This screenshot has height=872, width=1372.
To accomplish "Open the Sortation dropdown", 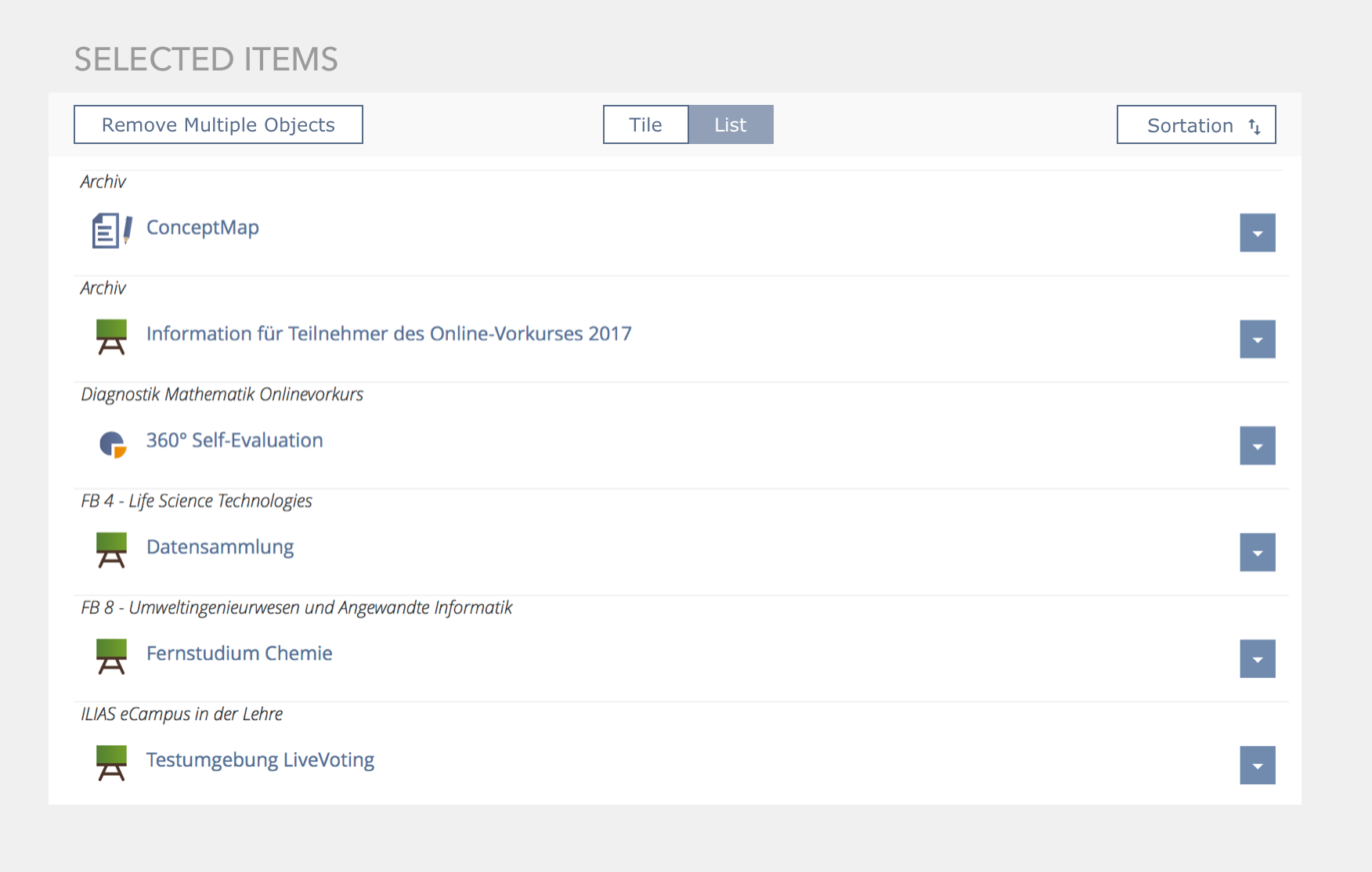I will pos(1196,125).
